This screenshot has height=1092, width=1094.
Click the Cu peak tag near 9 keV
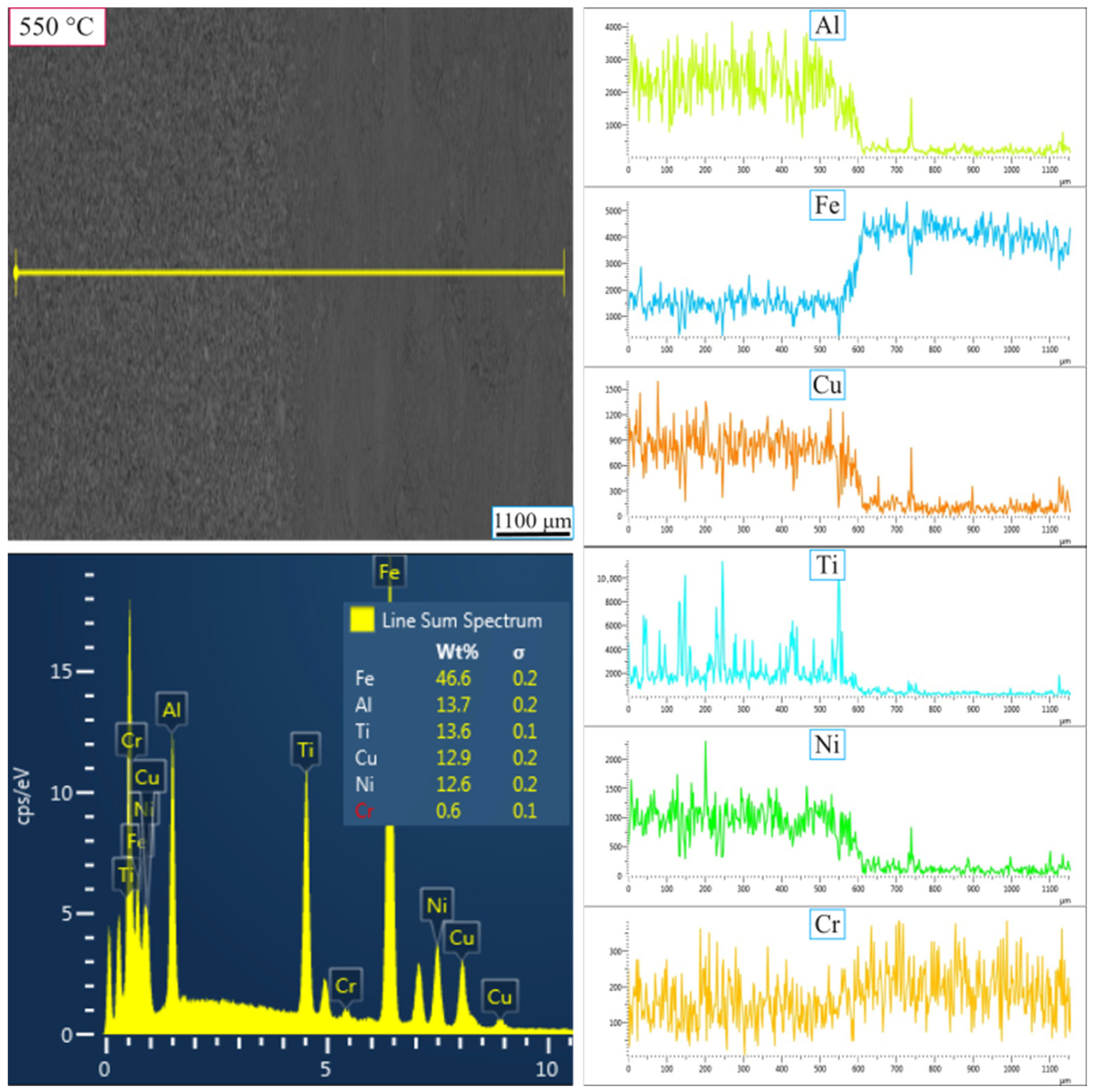(499, 997)
